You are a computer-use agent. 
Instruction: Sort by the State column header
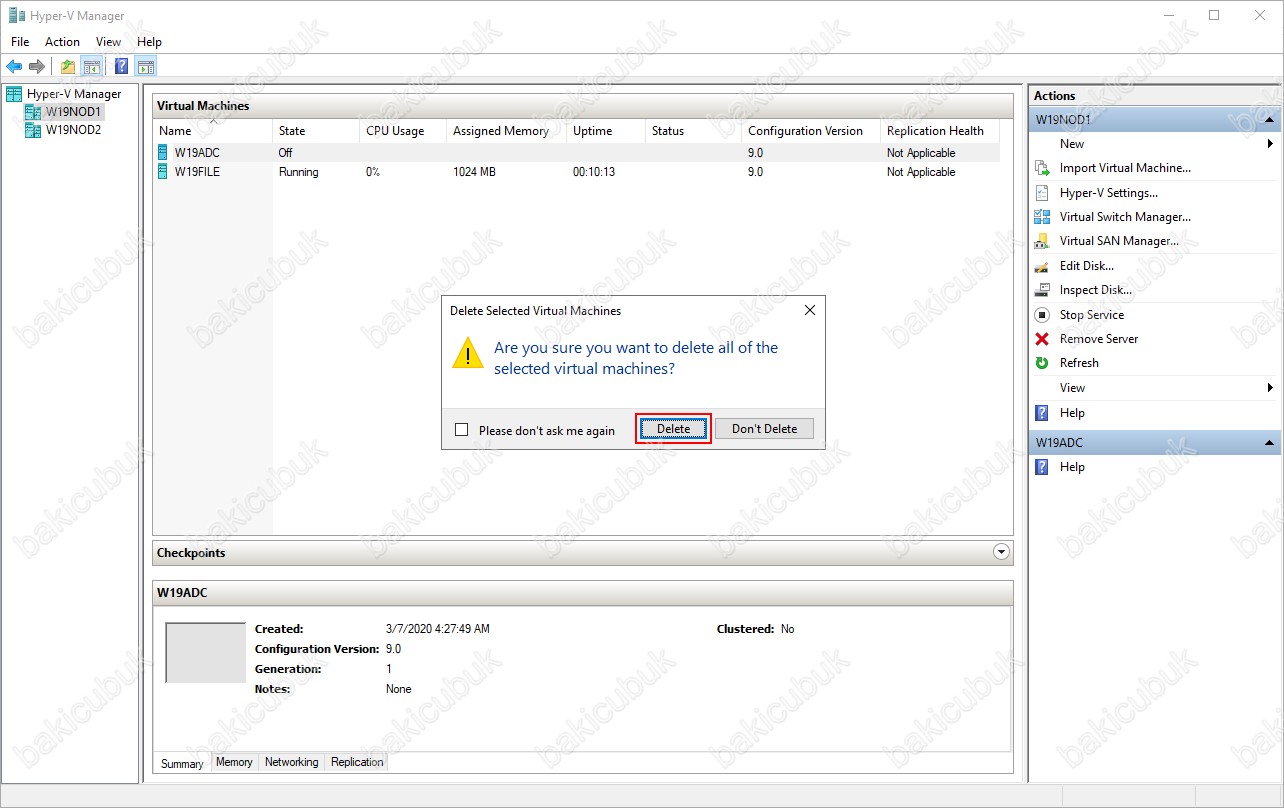(316, 131)
